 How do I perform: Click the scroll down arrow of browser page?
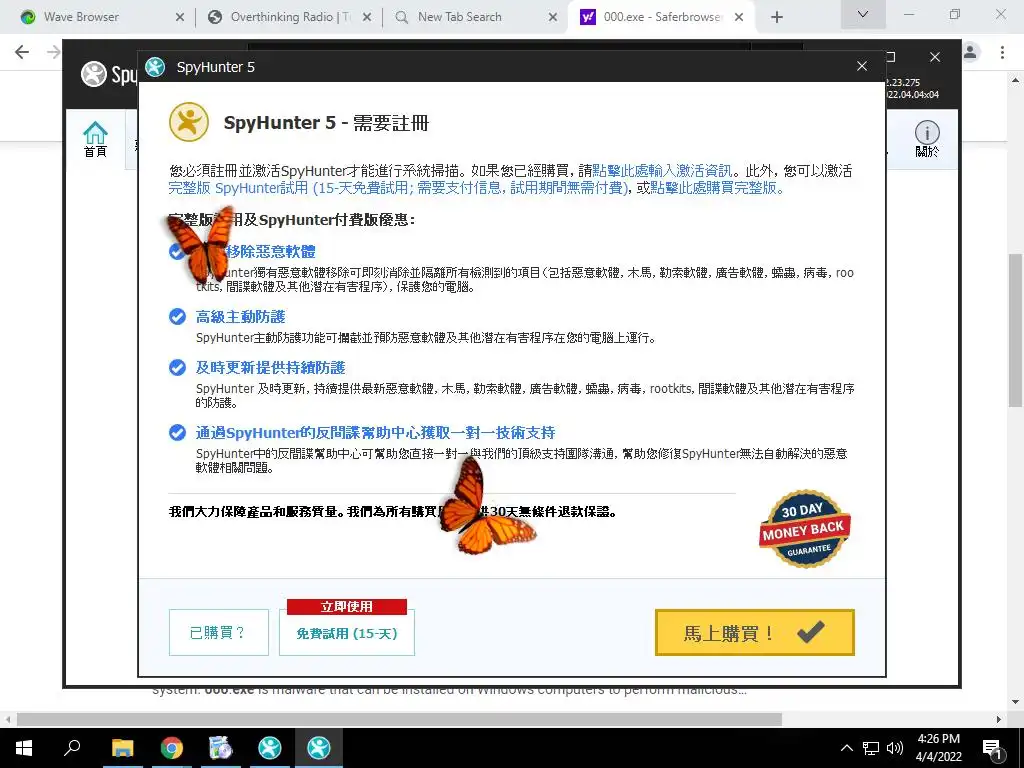pyautogui.click(x=1015, y=702)
